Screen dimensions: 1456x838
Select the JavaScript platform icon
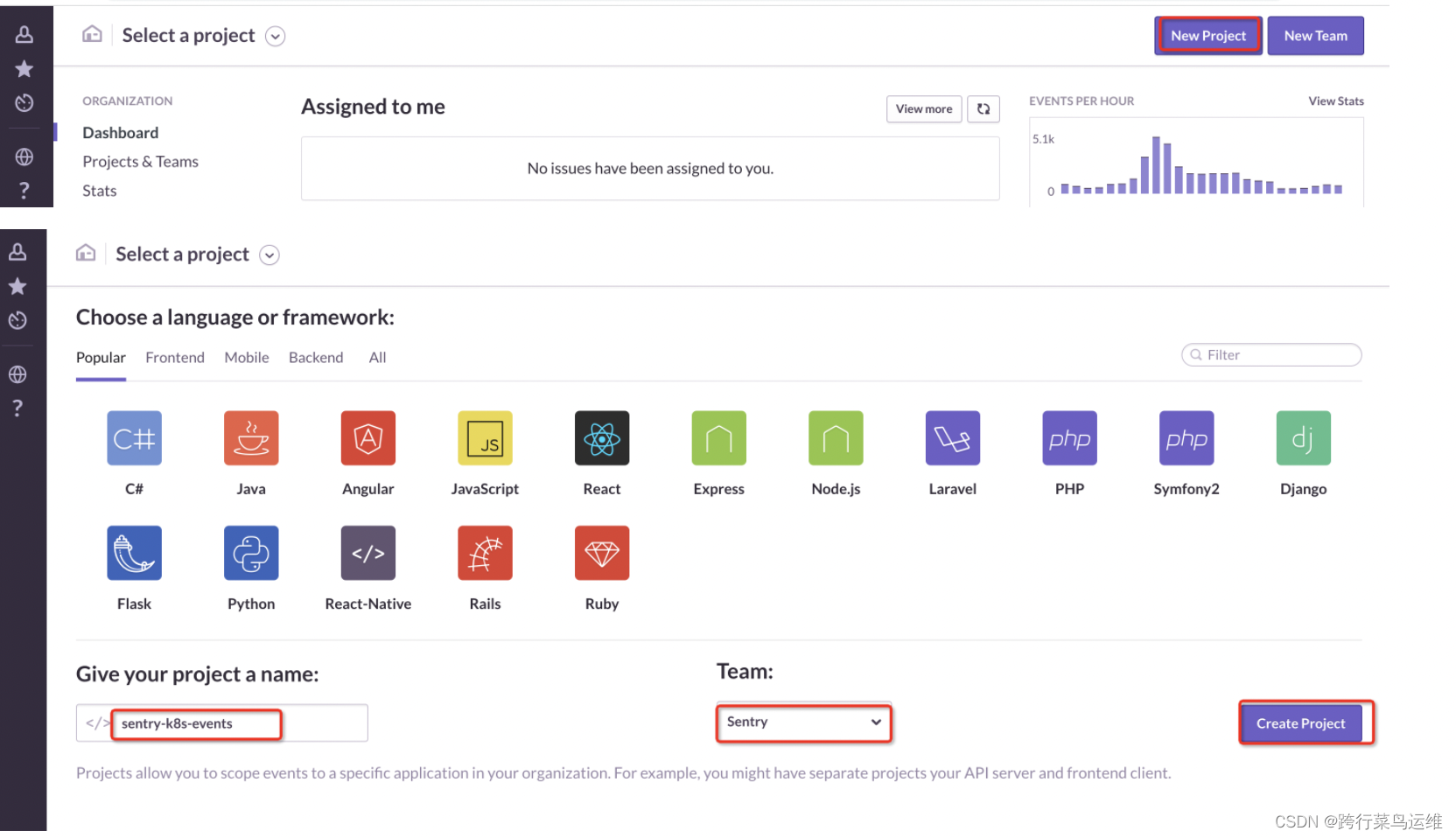485,438
